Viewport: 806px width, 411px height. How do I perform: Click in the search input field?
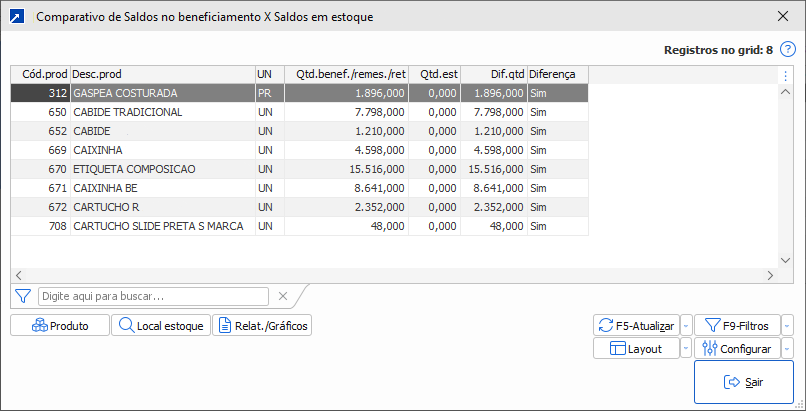point(153,296)
